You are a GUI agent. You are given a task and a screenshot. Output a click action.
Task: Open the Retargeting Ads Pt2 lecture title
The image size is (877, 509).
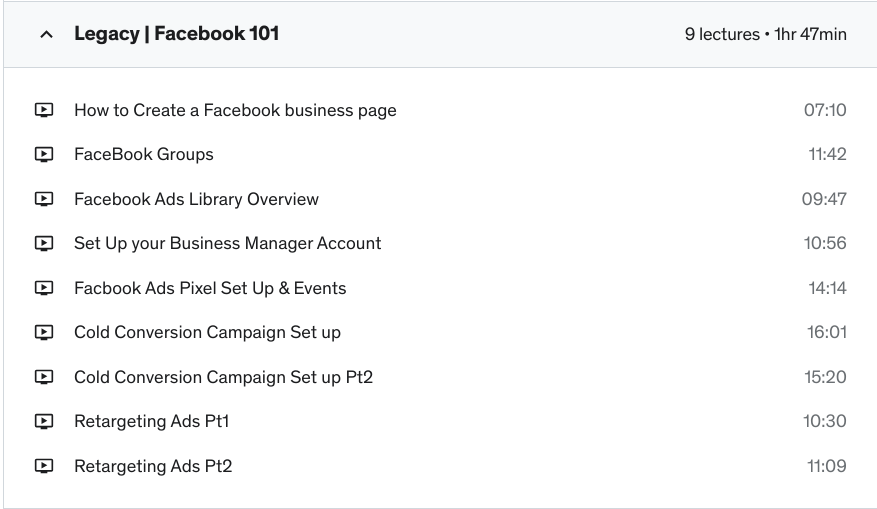[153, 466]
